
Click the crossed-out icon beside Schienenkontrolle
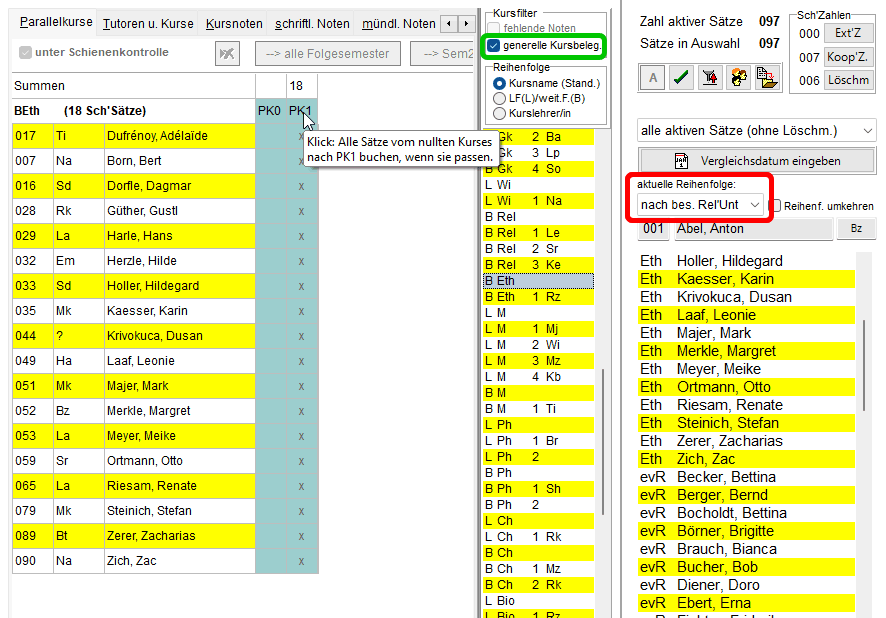click(227, 53)
